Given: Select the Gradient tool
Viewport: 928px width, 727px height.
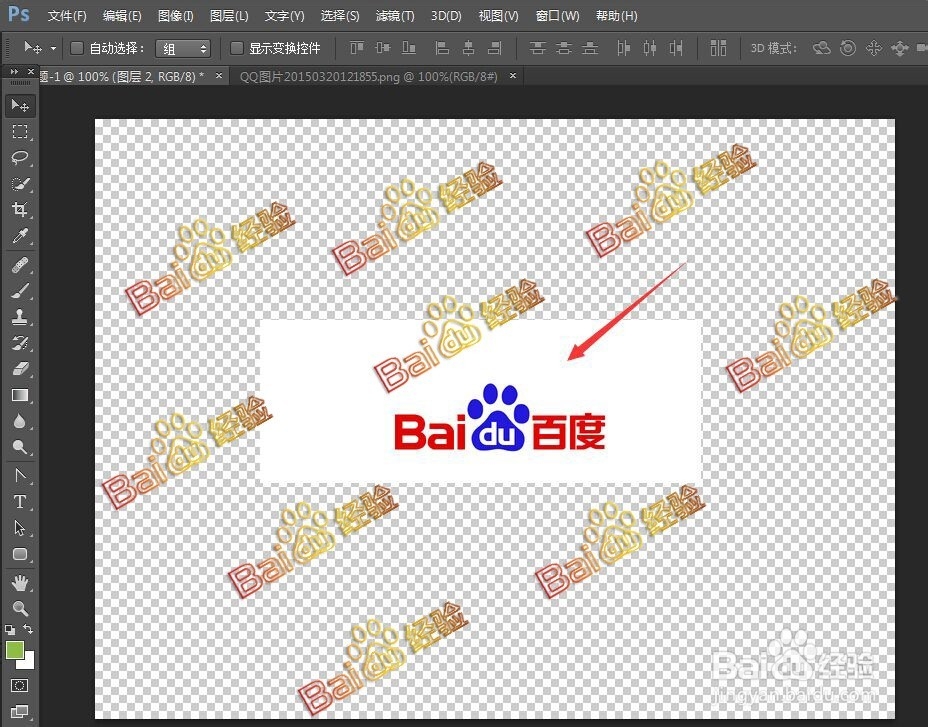Looking at the screenshot, I should pos(20,395).
